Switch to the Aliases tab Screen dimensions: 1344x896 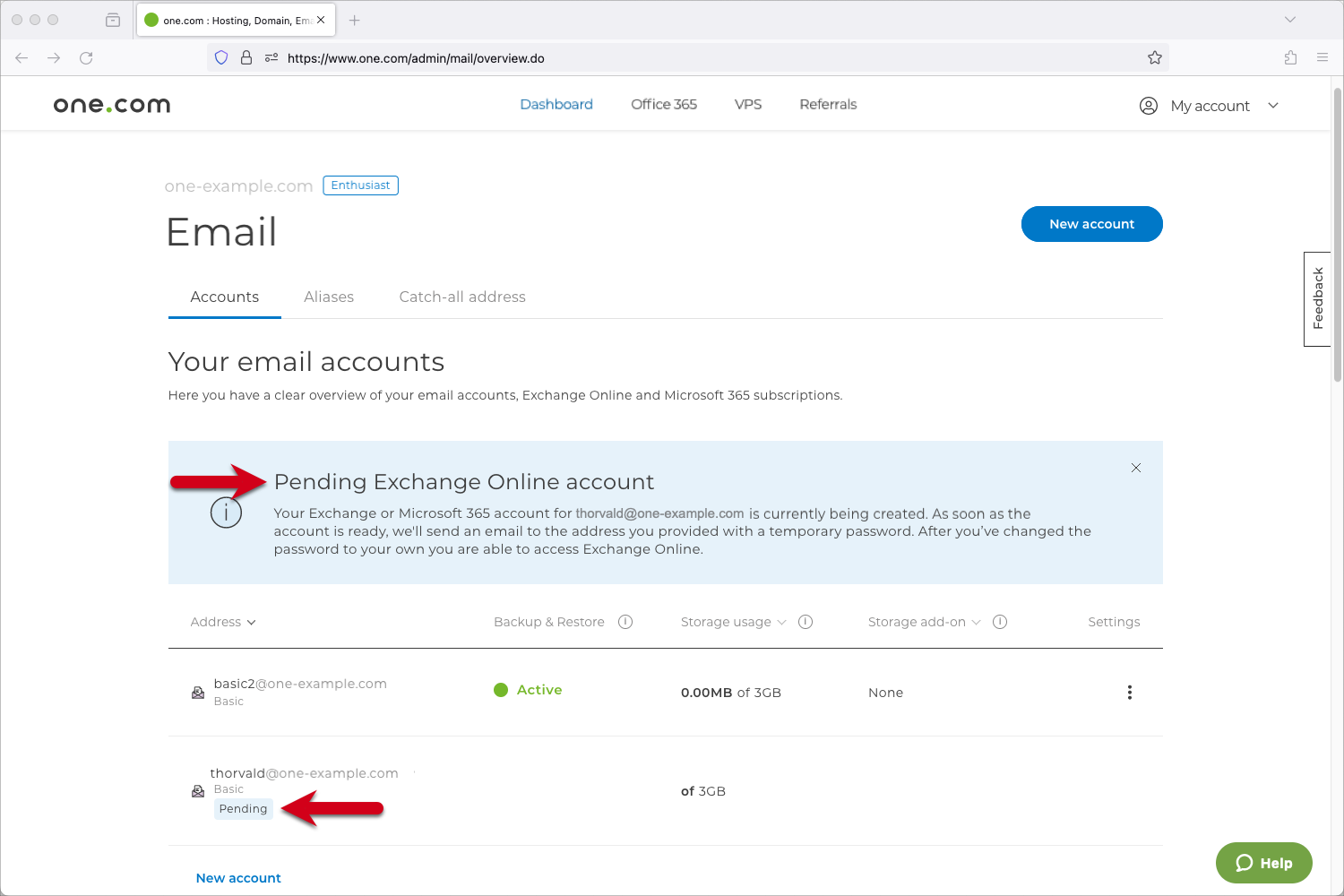(x=329, y=297)
